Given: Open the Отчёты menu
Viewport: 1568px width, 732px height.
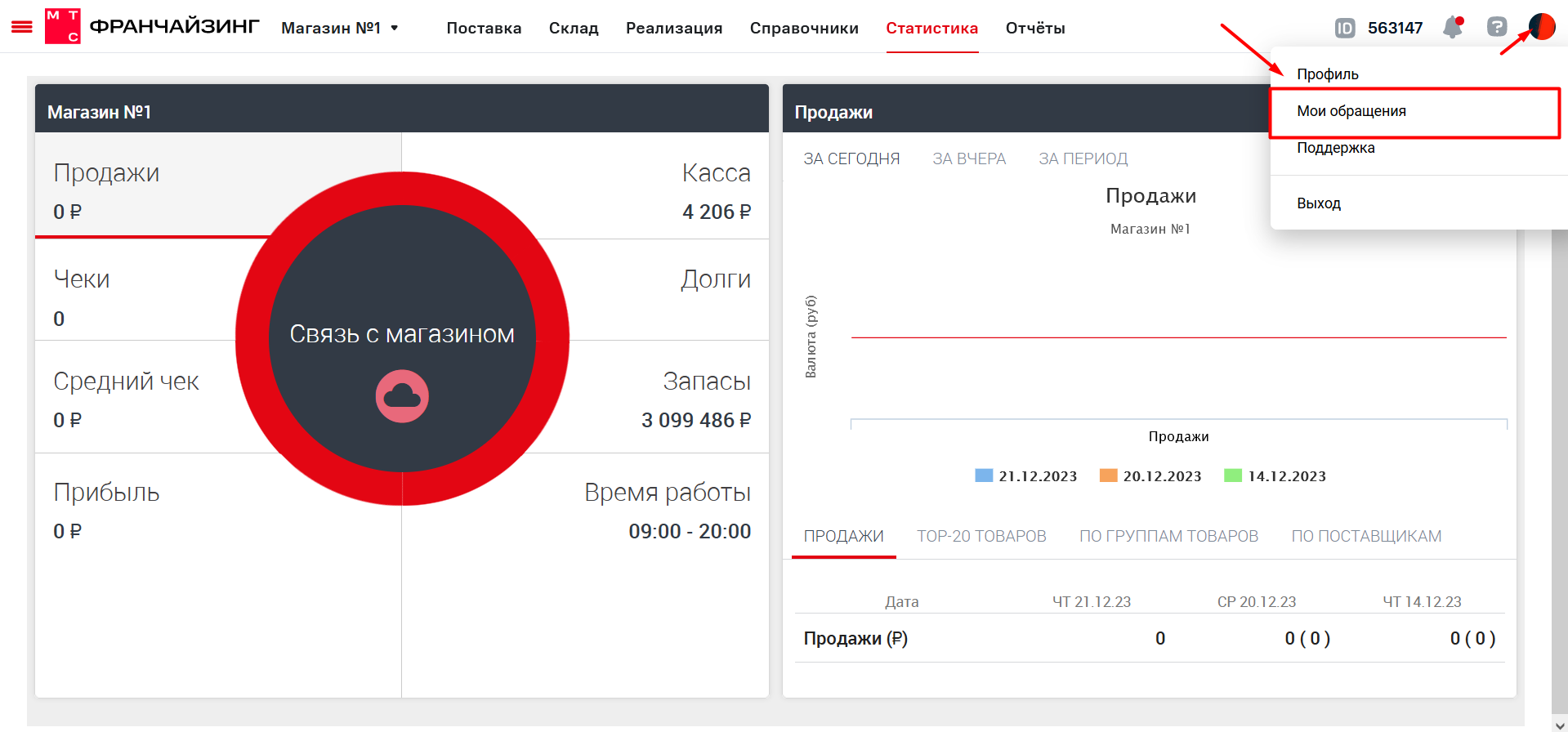Looking at the screenshot, I should point(1035,28).
